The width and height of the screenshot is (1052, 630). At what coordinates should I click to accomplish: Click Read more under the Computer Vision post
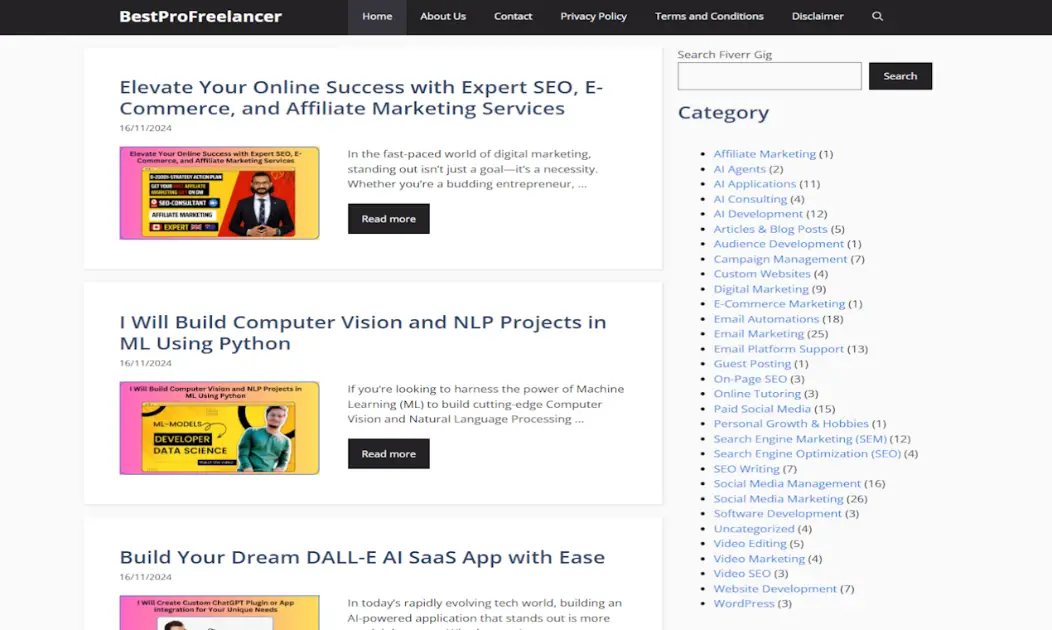(x=388, y=453)
